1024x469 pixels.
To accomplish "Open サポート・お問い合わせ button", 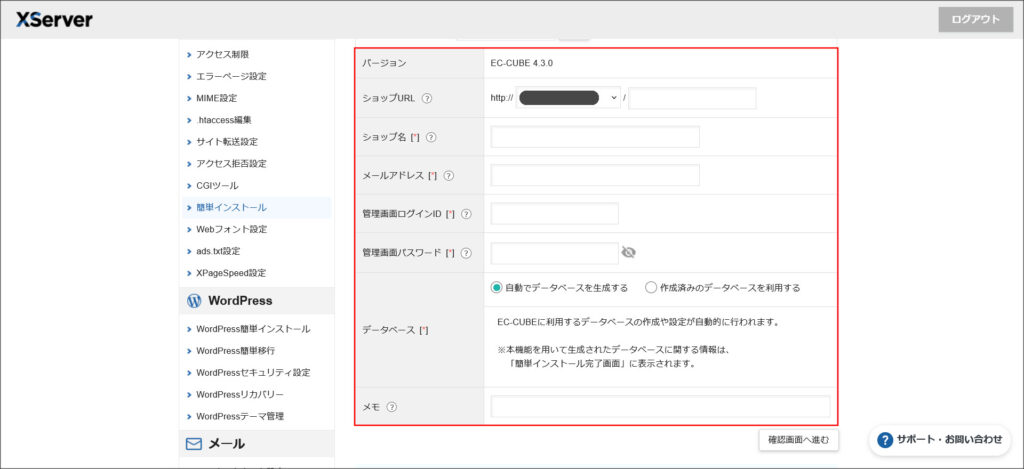I will pos(940,440).
